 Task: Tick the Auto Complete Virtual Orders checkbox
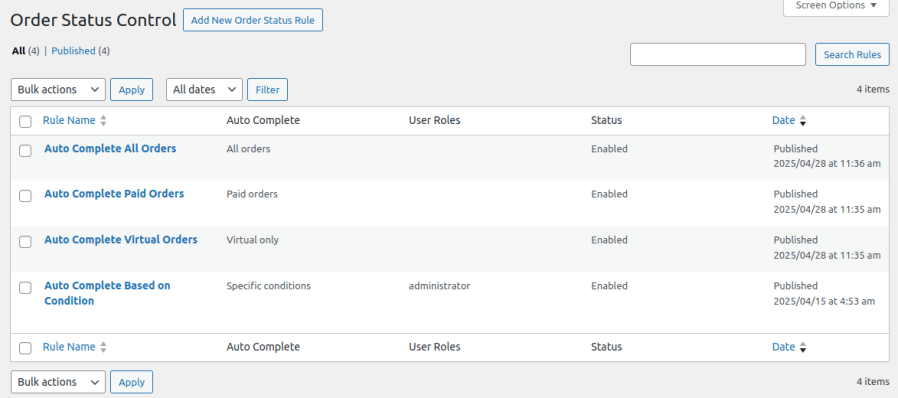click(25, 242)
